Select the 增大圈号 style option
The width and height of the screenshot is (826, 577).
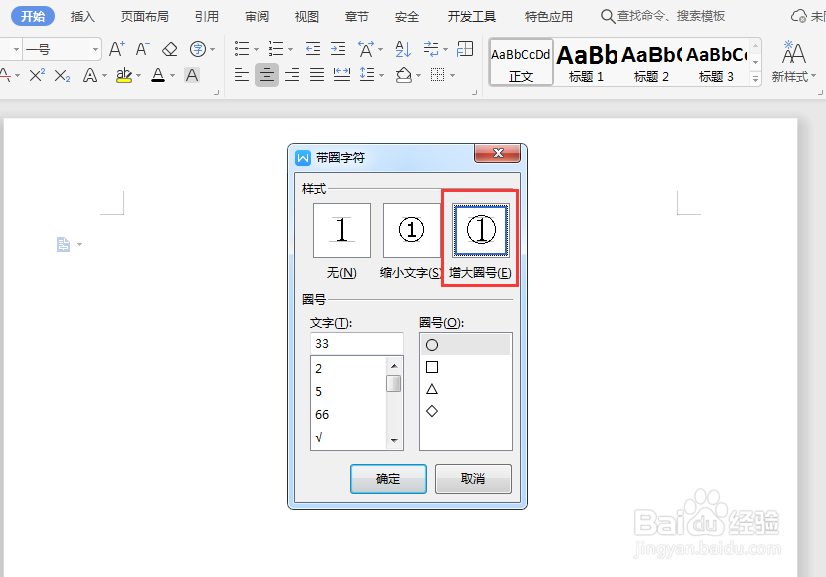pos(481,230)
